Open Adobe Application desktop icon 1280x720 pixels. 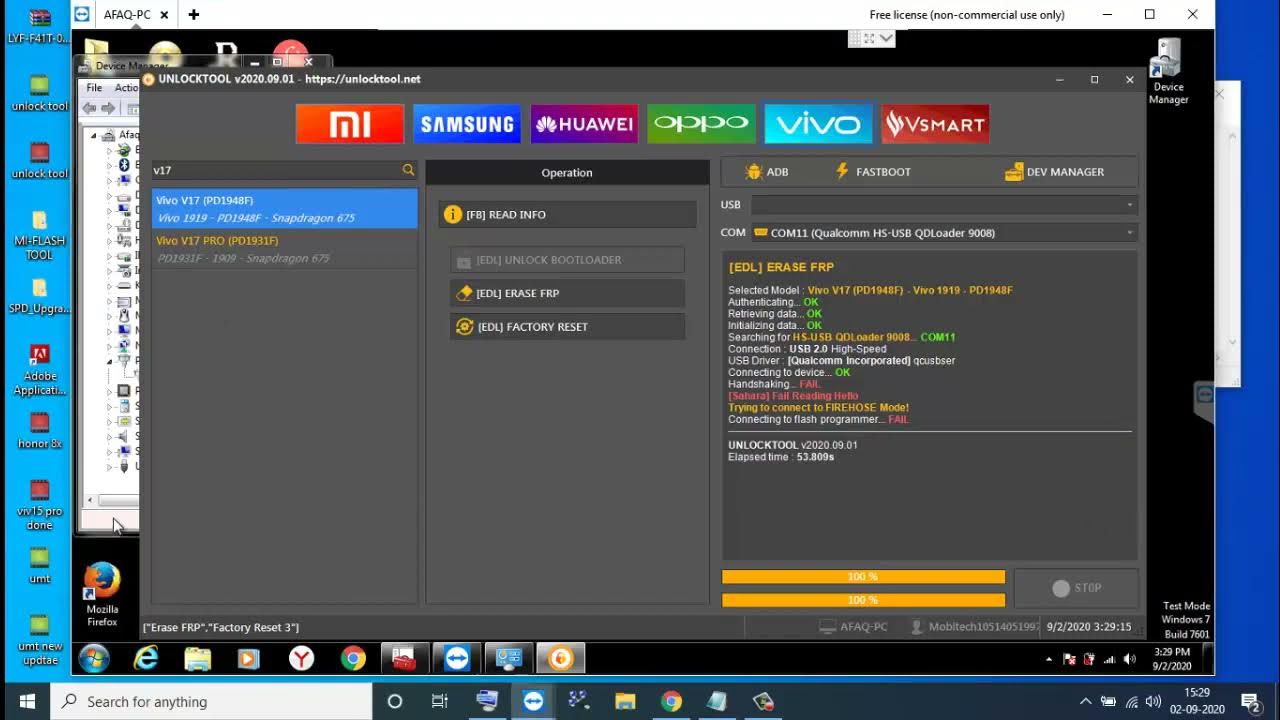tap(40, 370)
